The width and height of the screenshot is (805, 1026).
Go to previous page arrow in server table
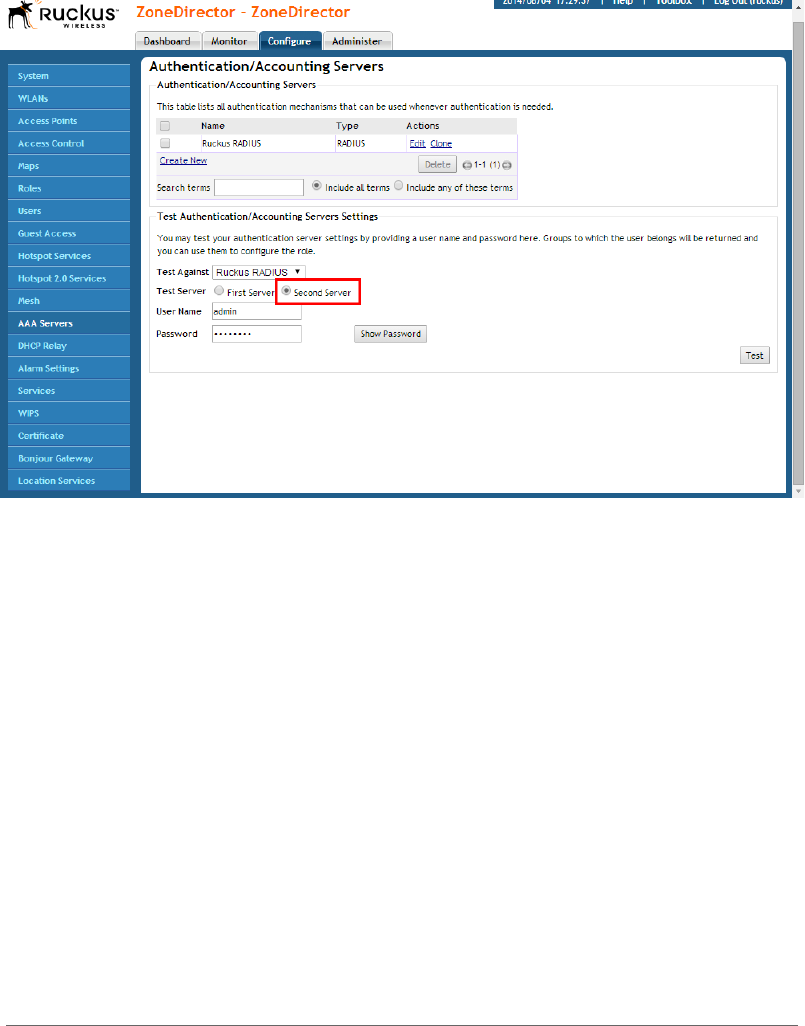(x=467, y=165)
